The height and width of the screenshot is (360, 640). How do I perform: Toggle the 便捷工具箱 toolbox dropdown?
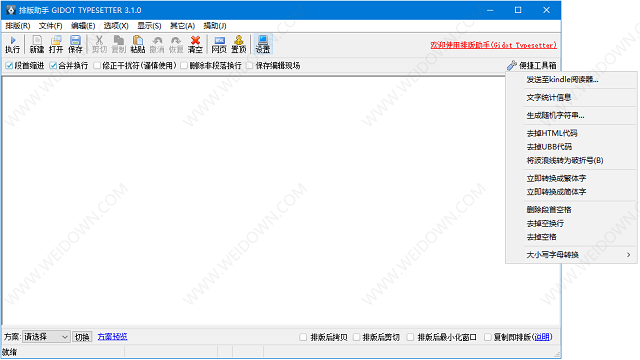click(x=532, y=65)
